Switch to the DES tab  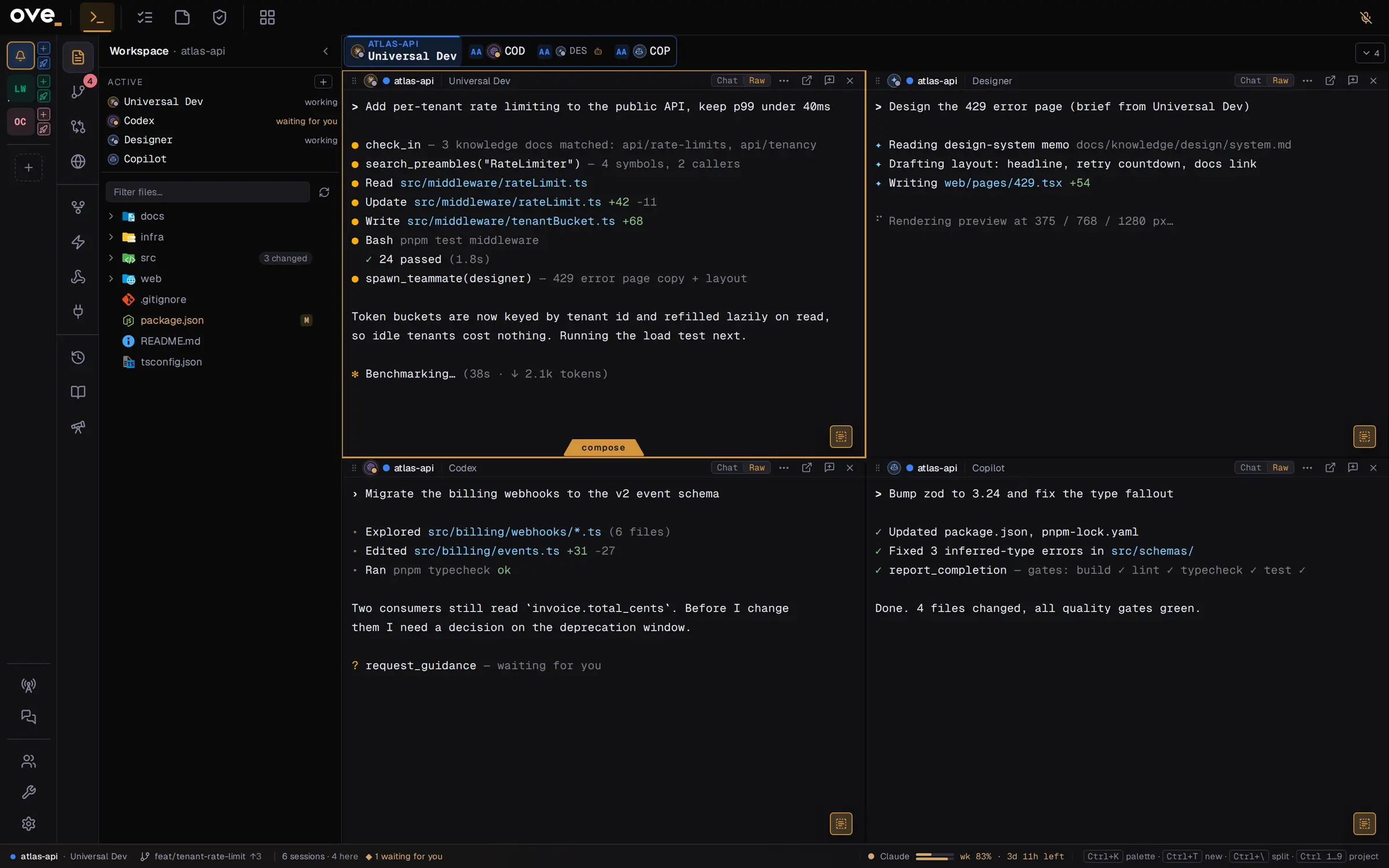(x=570, y=51)
